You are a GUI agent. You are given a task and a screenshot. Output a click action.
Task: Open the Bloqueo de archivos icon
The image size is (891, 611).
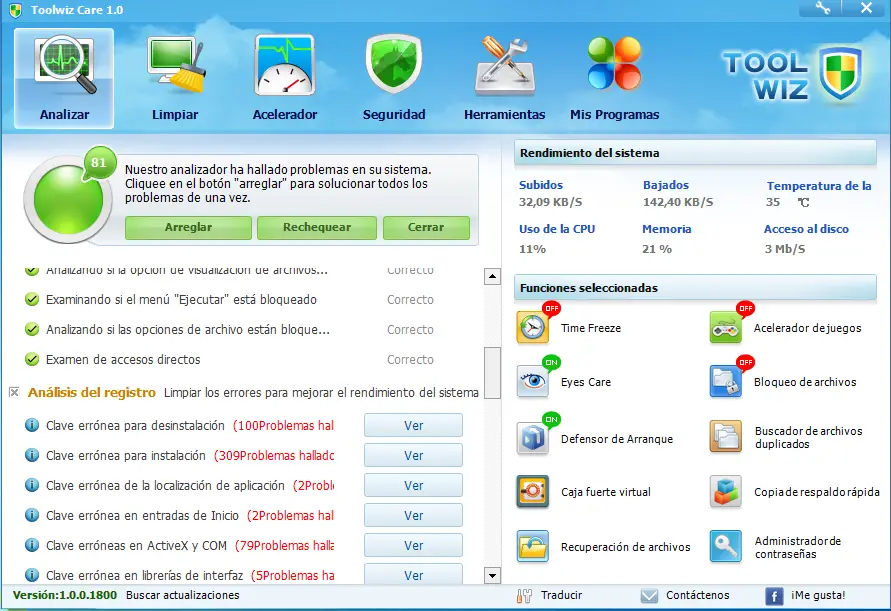(x=726, y=381)
